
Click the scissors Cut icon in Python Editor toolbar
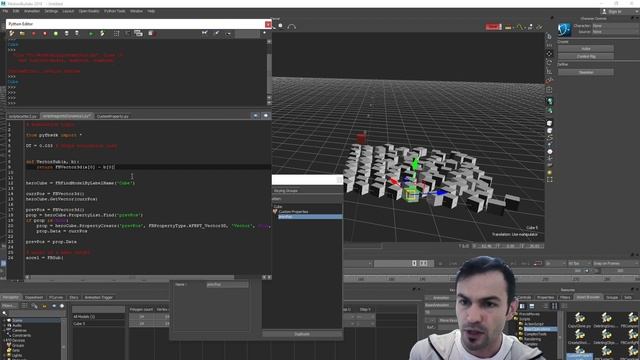tap(205, 33)
